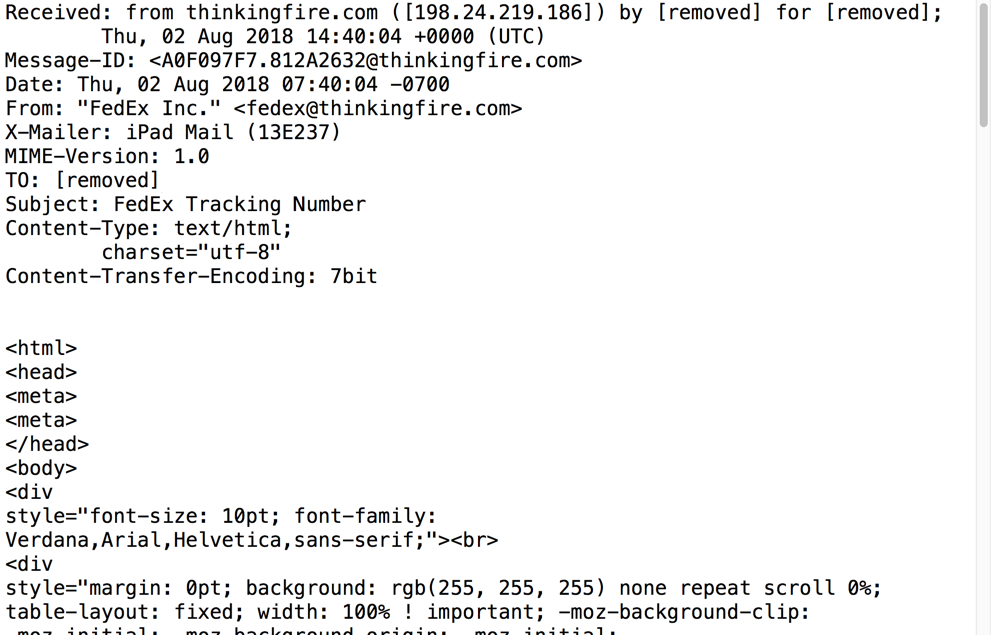
Task: Click the table-layout fixed style line
Action: [407, 612]
